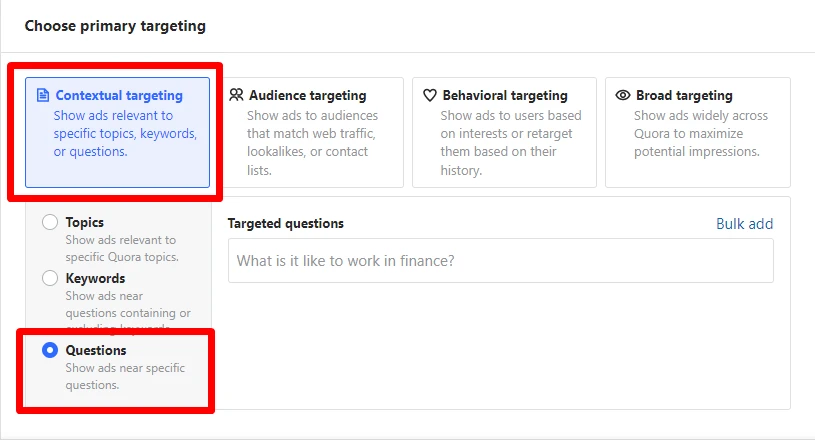
Task: Click the Audience targeting people icon
Action: (236, 95)
